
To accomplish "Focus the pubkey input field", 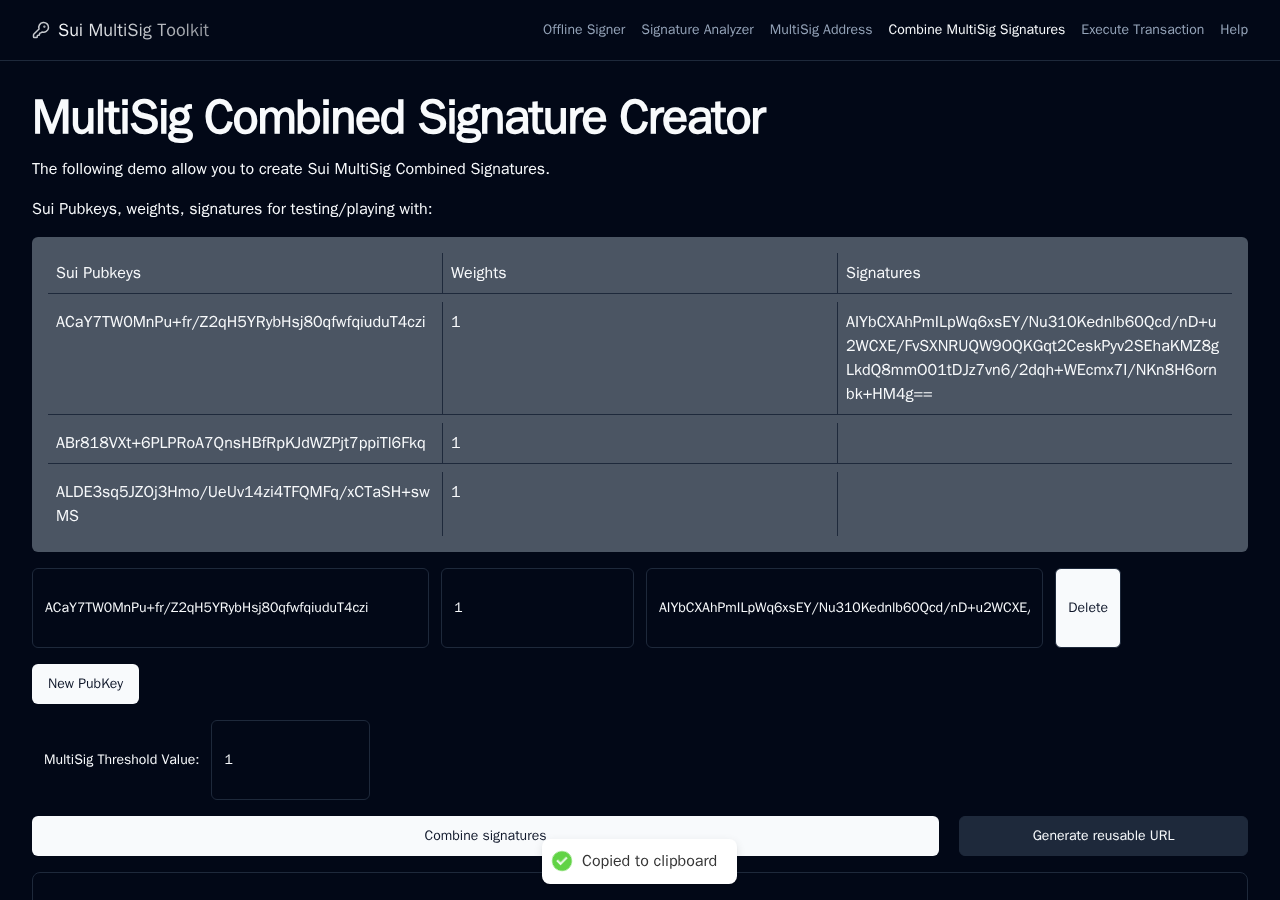I will (x=230, y=608).
